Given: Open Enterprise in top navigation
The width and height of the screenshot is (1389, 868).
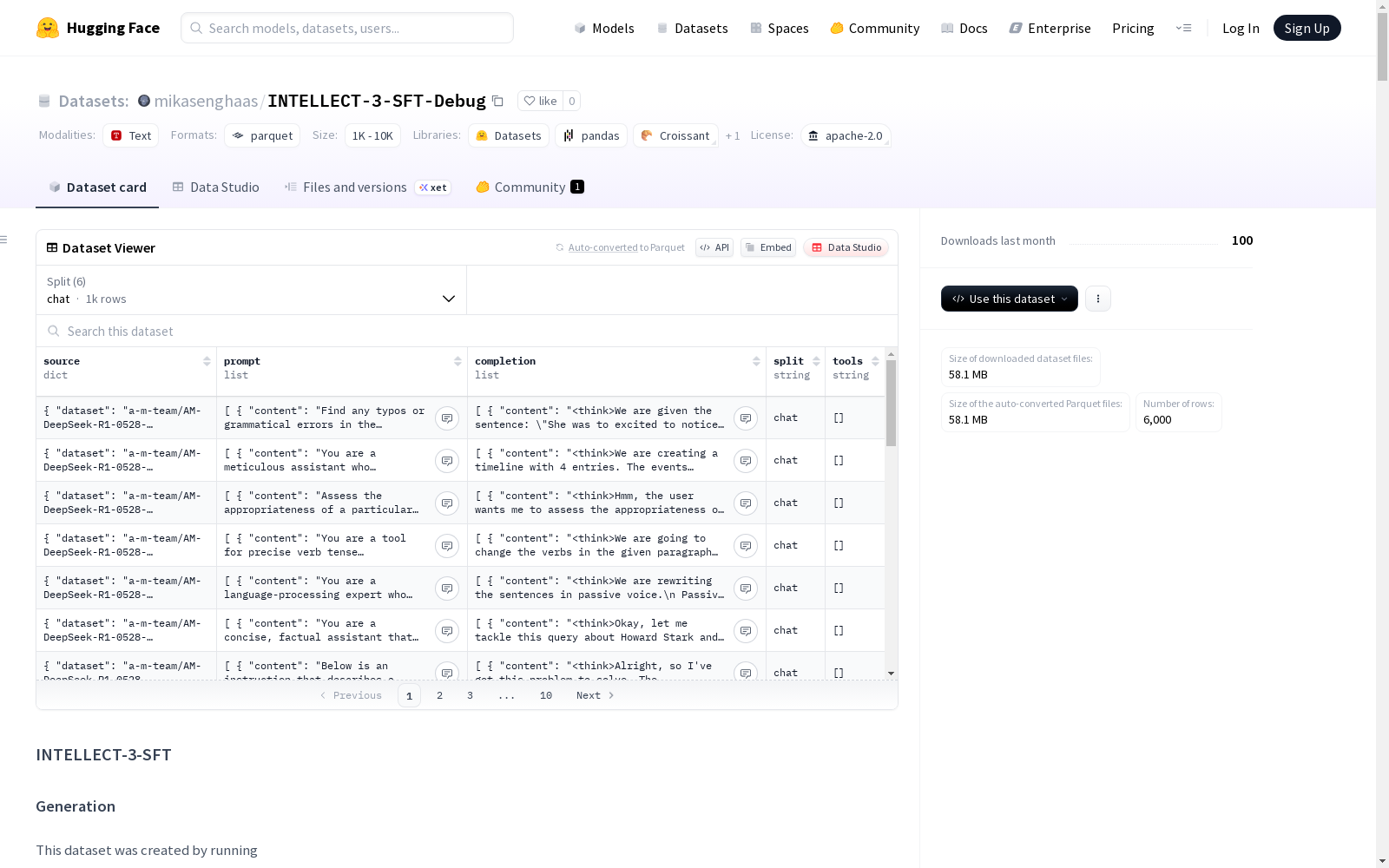Looking at the screenshot, I should pos(1050,28).
